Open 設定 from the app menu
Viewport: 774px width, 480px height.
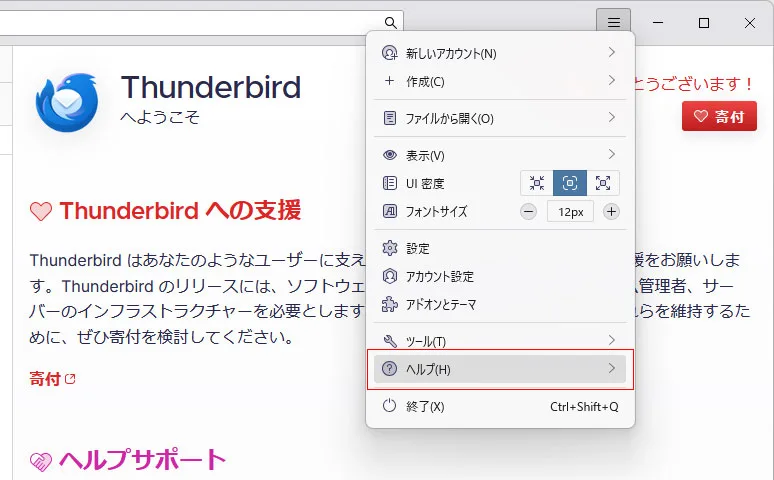[x=500, y=248]
